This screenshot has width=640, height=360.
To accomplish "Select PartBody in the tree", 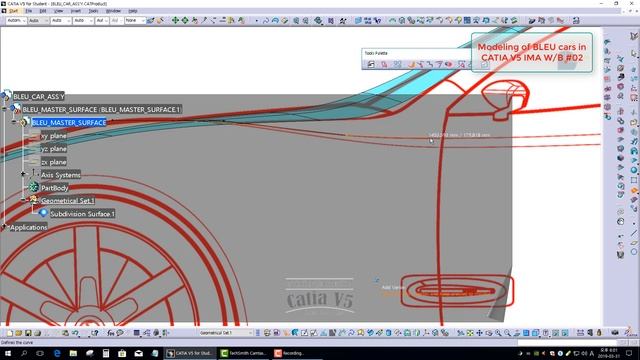I will tap(54, 188).
